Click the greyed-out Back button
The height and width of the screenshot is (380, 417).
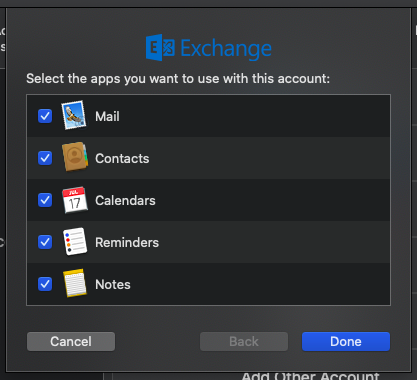pyautogui.click(x=244, y=341)
